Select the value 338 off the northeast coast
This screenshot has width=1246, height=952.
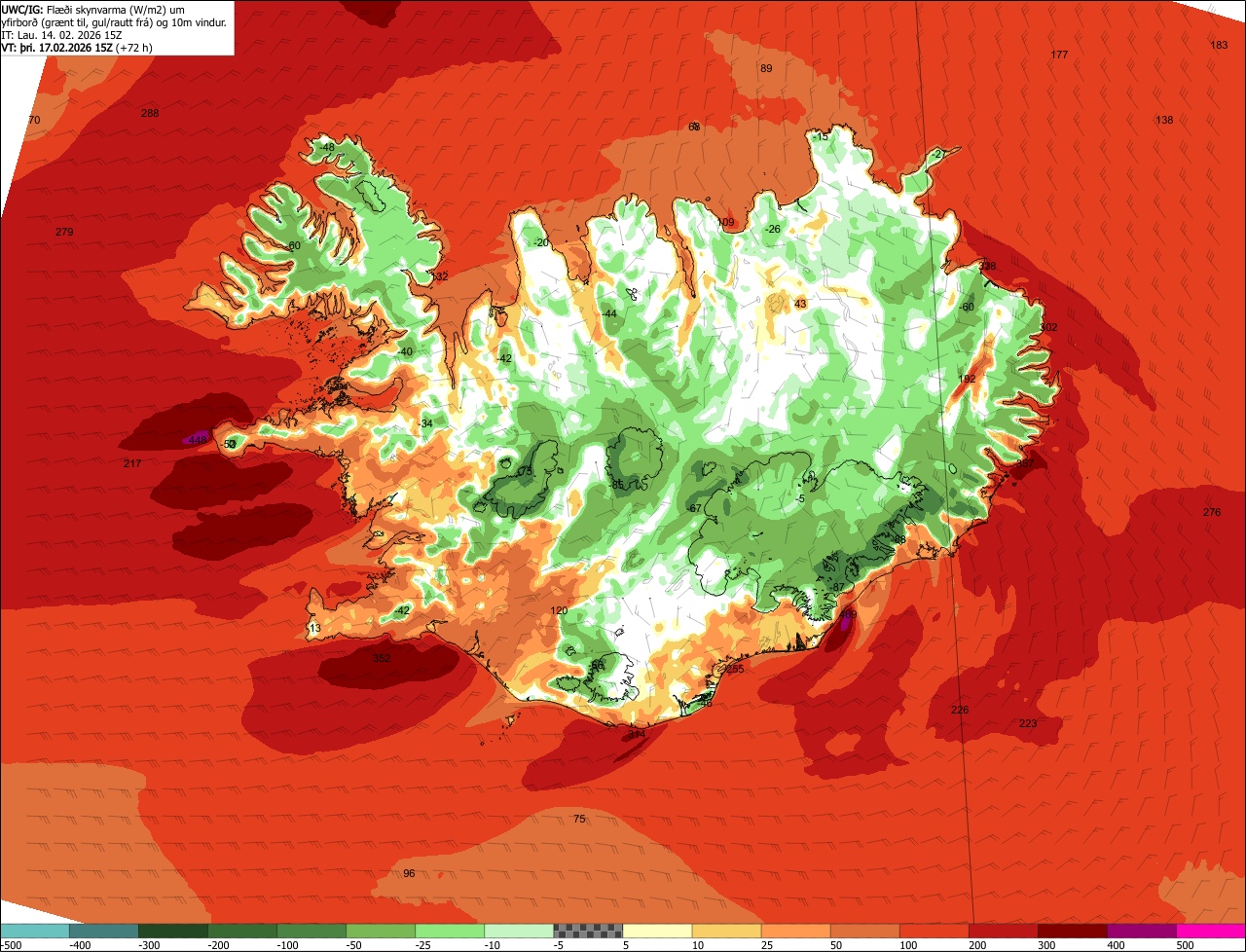pyautogui.click(x=987, y=266)
